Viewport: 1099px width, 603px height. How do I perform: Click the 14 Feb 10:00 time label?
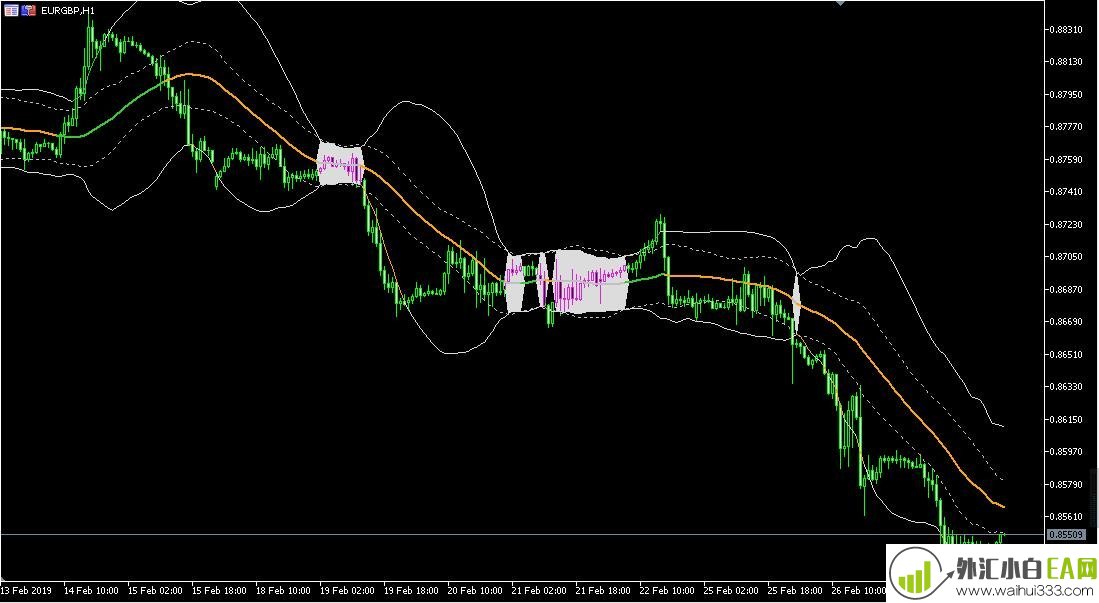pos(91,590)
